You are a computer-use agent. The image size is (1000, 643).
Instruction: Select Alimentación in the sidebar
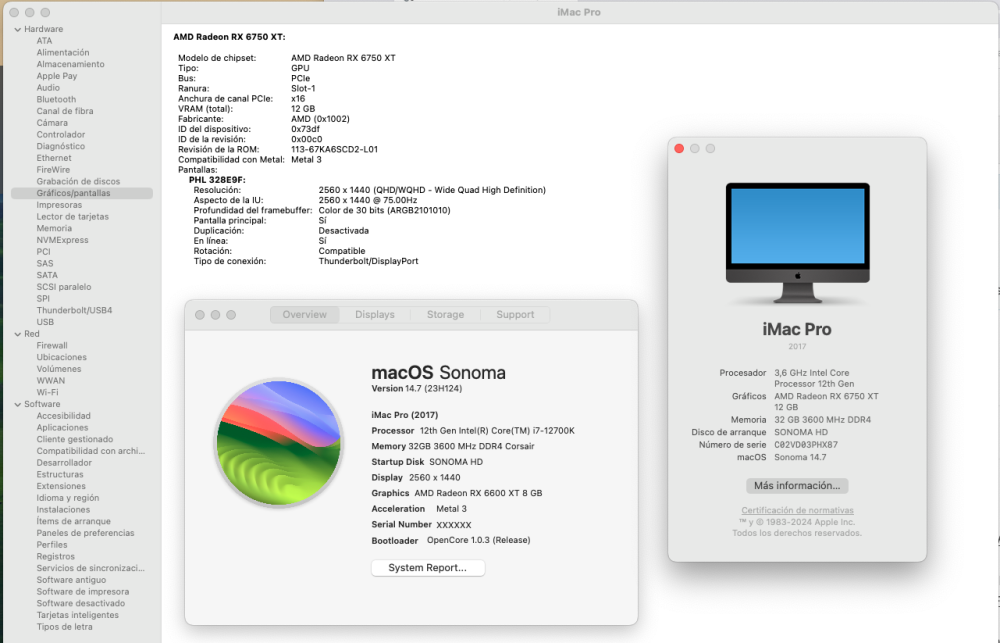click(62, 52)
